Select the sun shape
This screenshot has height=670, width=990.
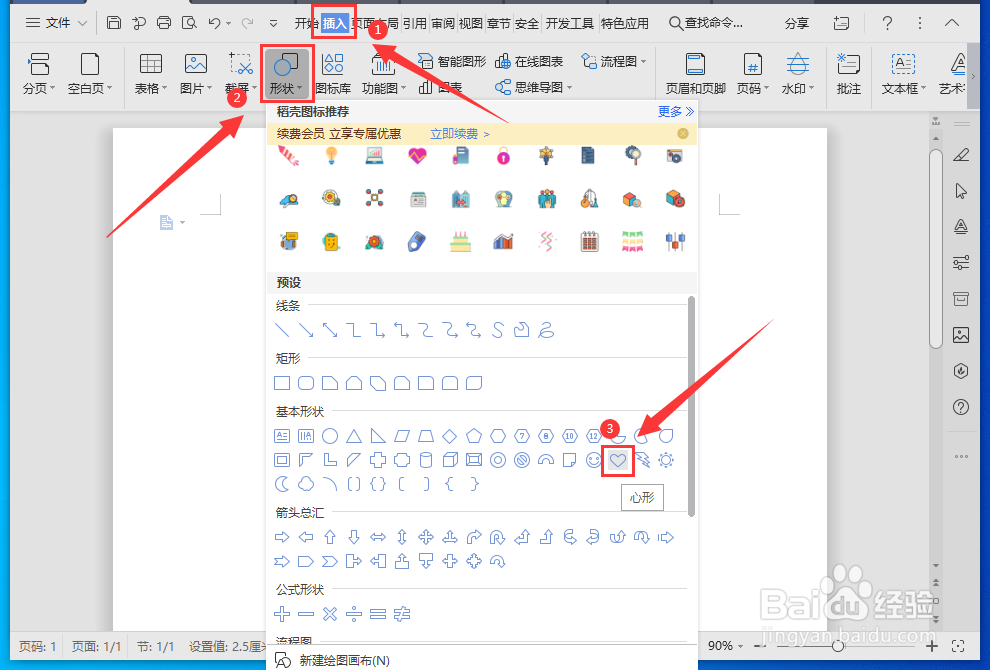tap(666, 460)
